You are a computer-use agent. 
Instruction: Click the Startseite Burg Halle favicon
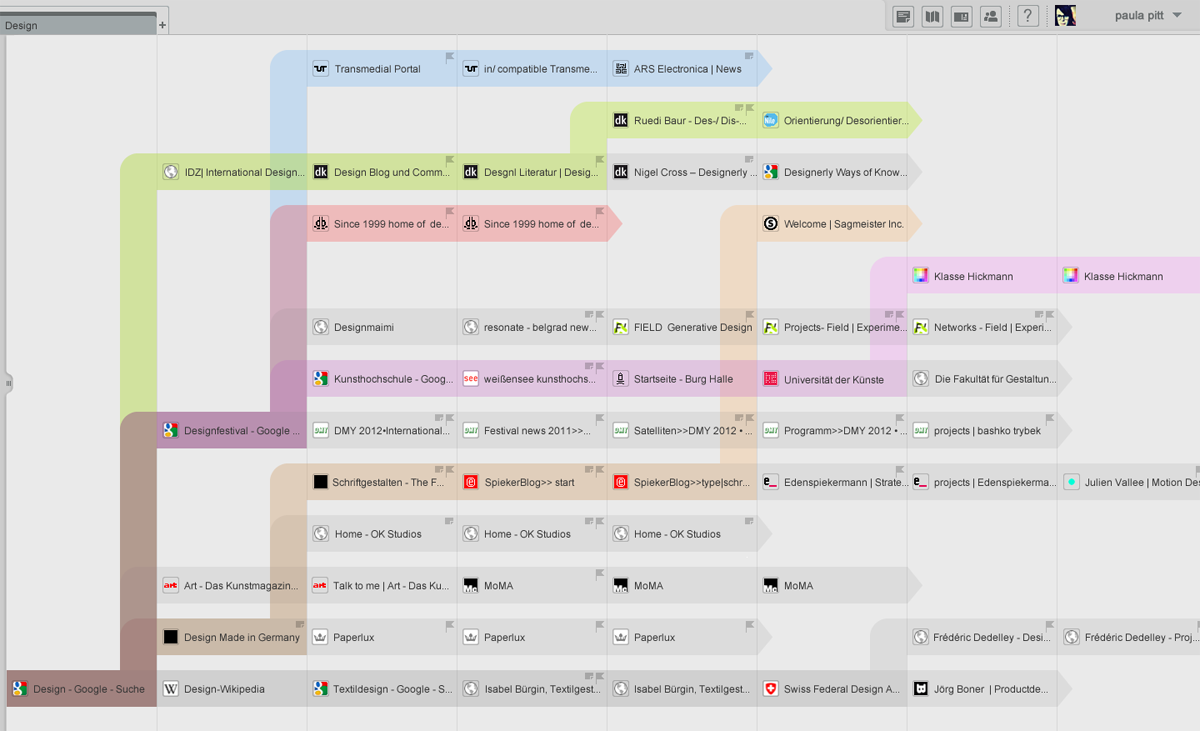620,379
